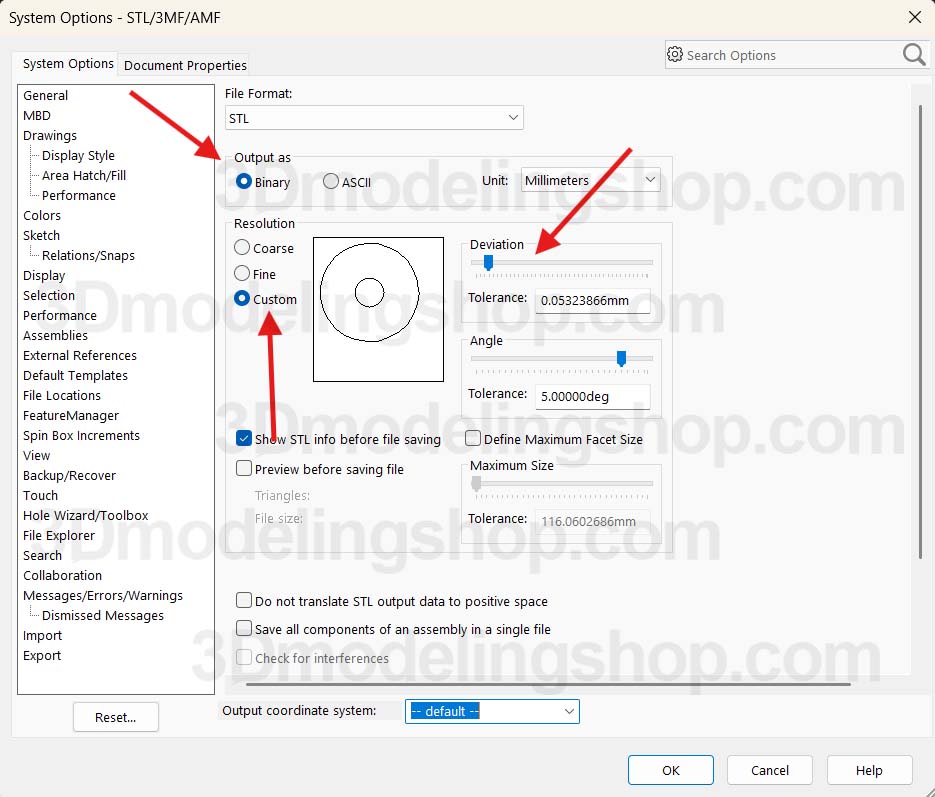Click the magnifier icon in Search Options
This screenshot has height=797, width=935.
pyautogui.click(x=914, y=55)
